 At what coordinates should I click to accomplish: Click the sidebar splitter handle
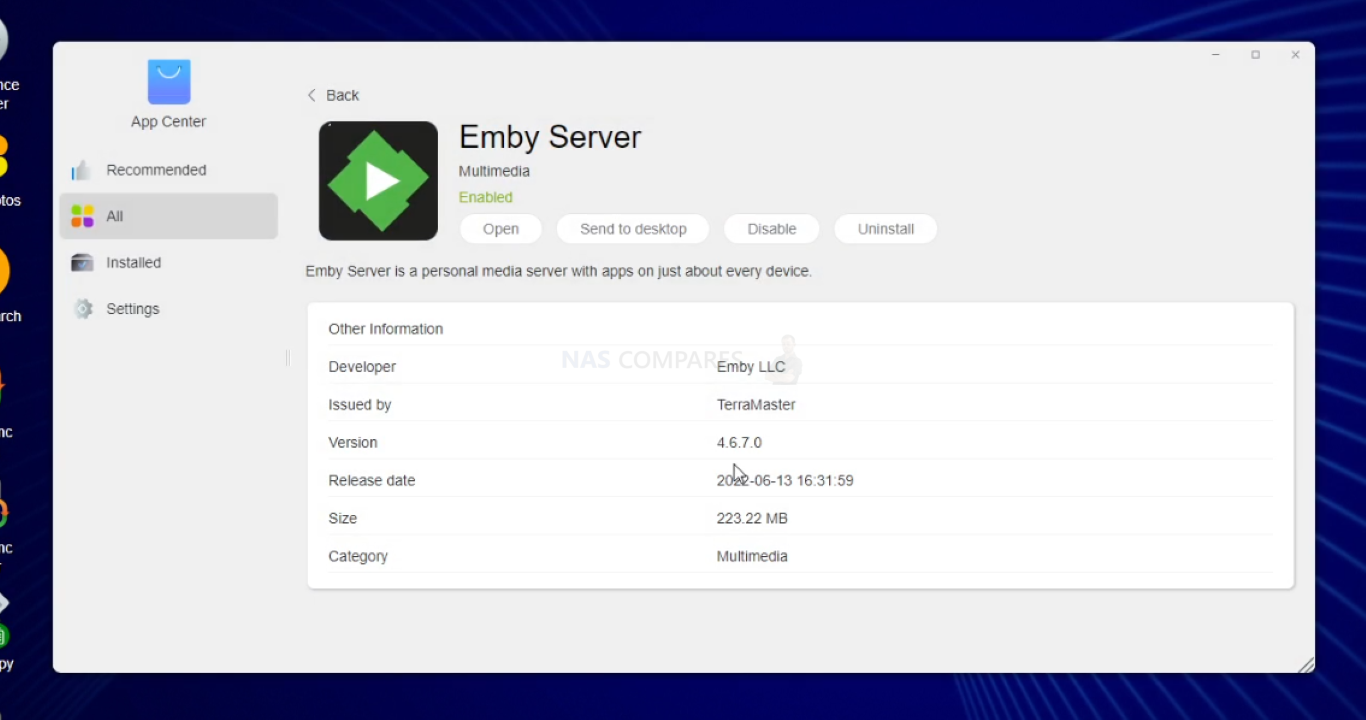[287, 357]
